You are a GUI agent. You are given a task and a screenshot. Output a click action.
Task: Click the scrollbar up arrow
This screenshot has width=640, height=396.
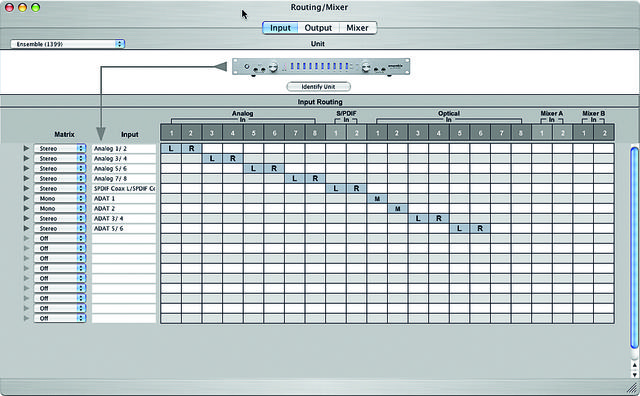pyautogui.click(x=634, y=365)
